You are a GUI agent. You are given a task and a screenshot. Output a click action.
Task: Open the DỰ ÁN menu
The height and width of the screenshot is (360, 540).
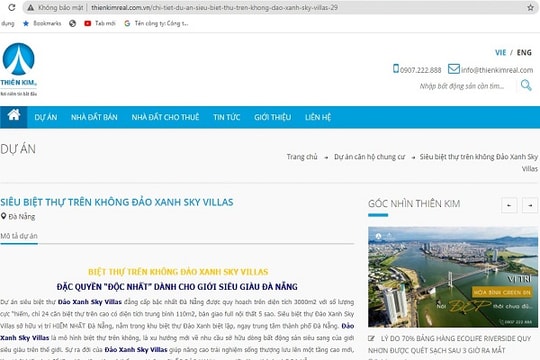46,117
